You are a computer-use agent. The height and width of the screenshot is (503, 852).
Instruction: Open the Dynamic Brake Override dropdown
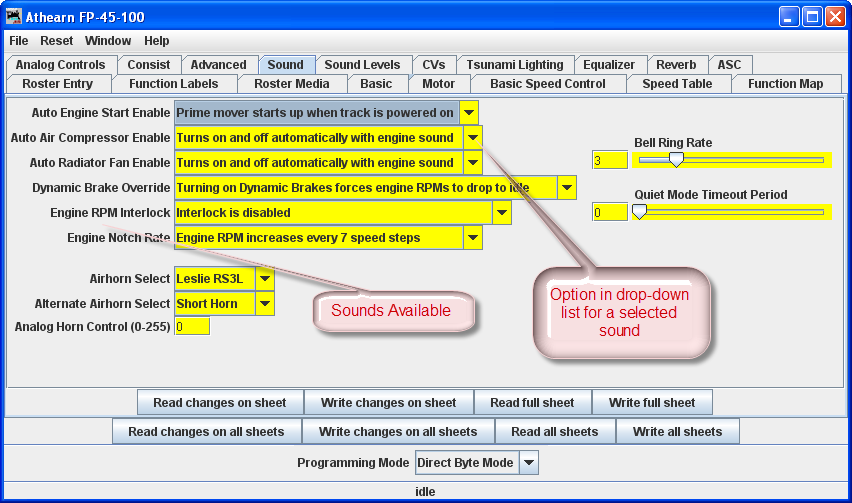point(567,187)
